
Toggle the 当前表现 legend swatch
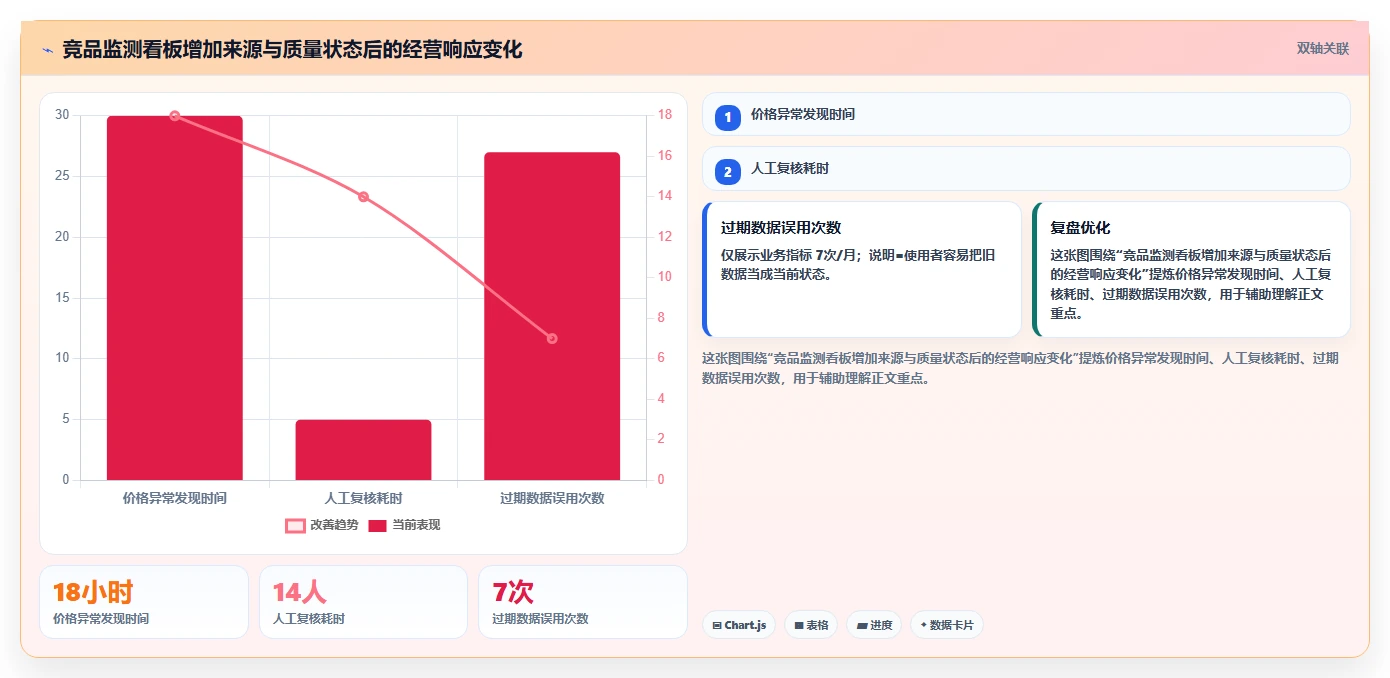(377, 526)
